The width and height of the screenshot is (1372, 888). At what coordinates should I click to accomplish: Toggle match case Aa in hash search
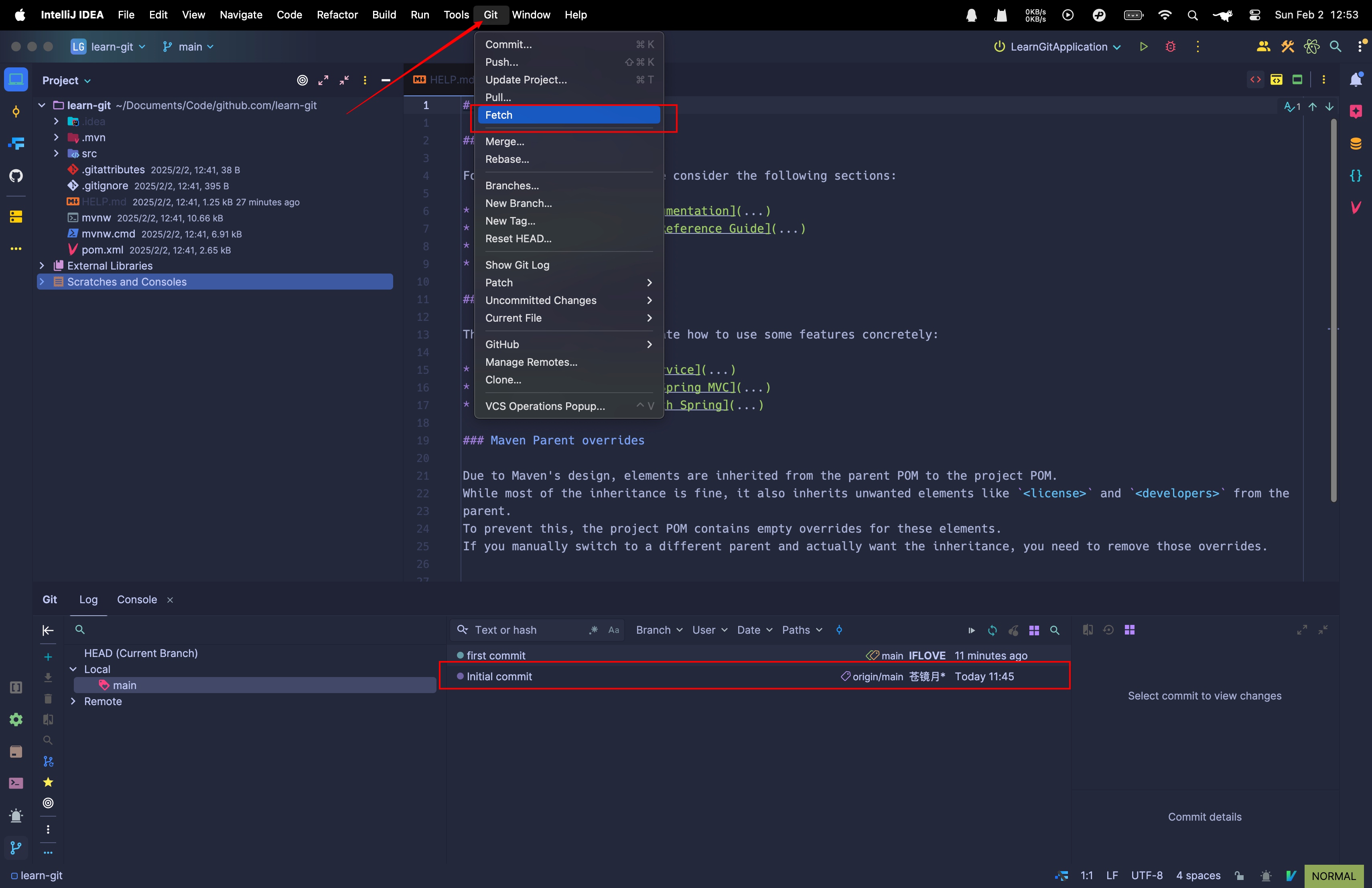(613, 630)
